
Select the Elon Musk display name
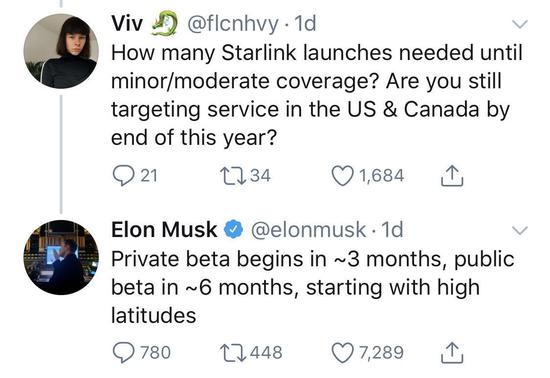164,230
